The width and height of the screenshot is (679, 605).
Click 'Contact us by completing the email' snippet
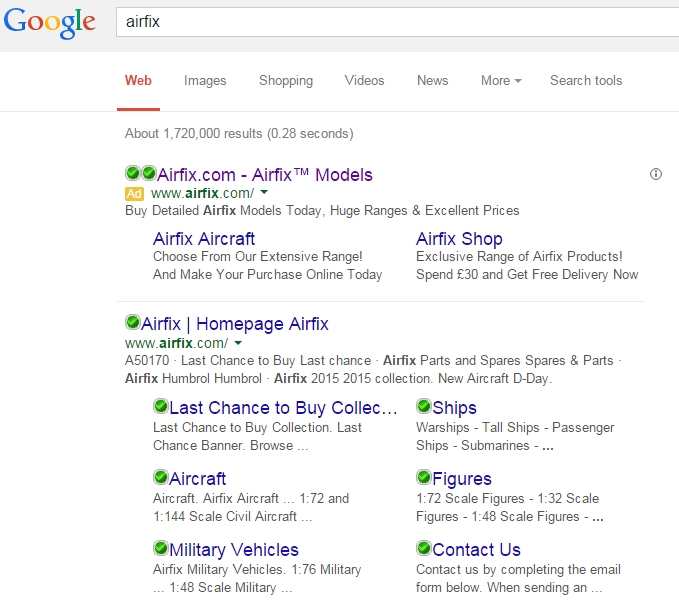[x=518, y=569]
